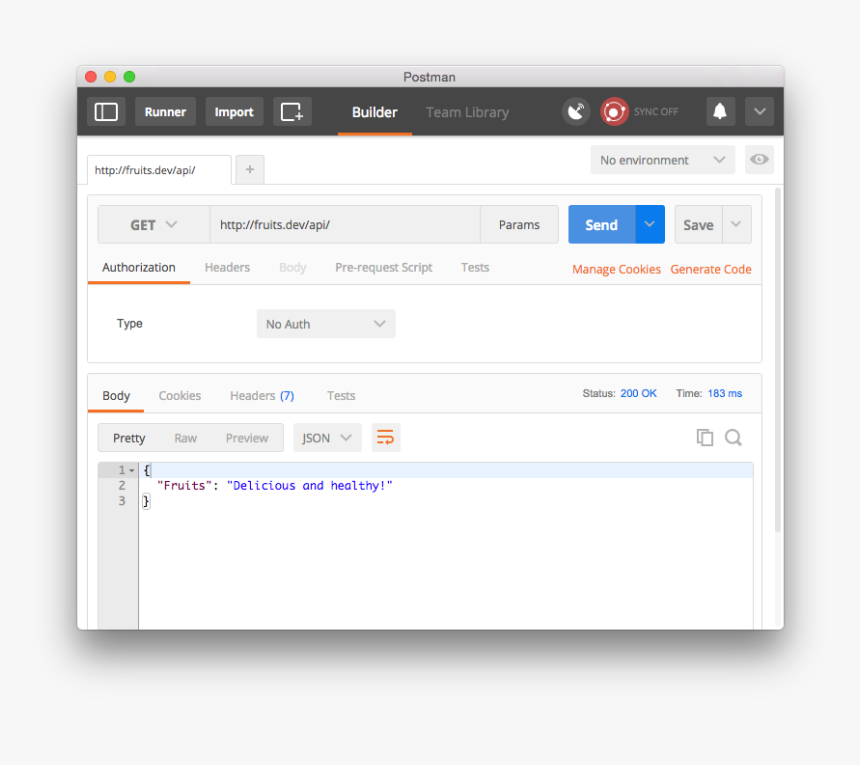860x765 pixels.
Task: Click the red sync status icon
Action: tap(614, 112)
